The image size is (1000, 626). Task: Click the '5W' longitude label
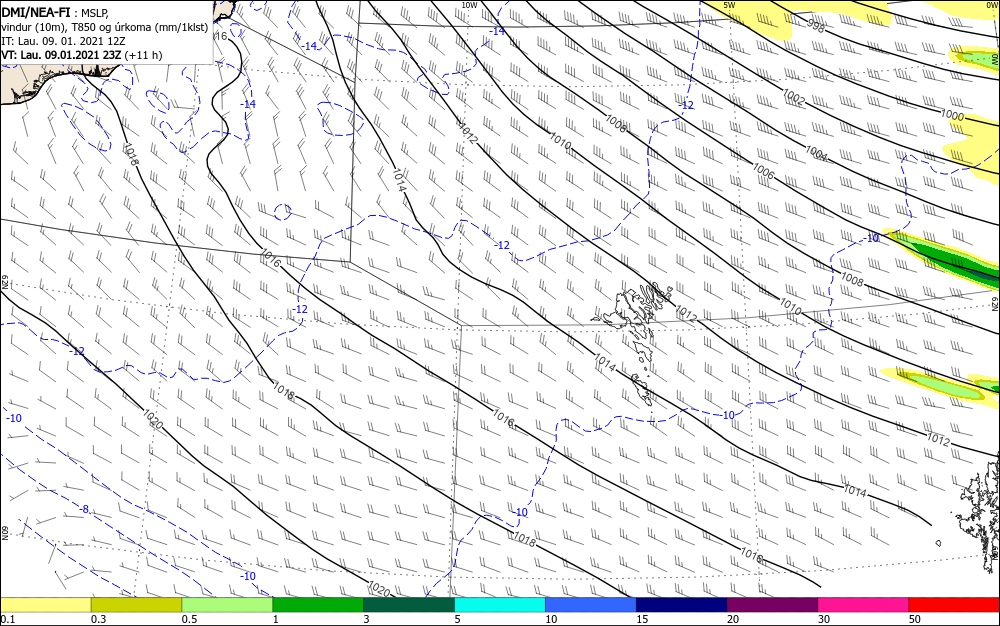point(730,5)
